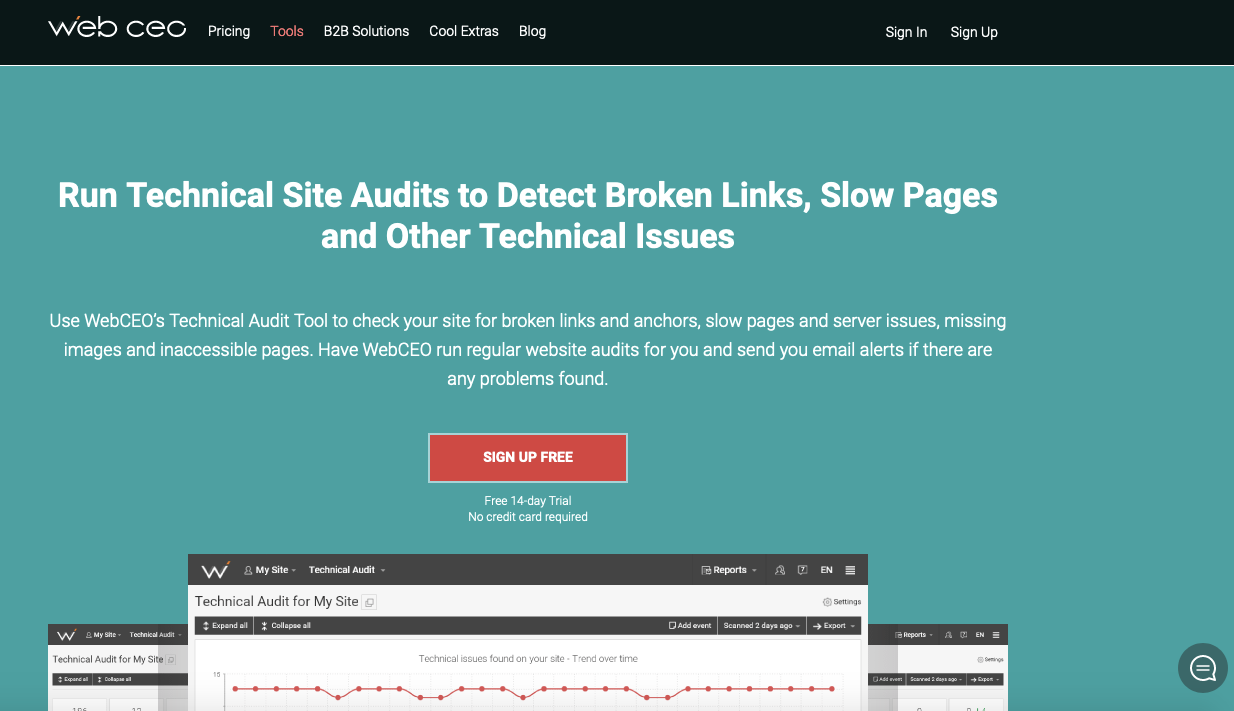Open Reports dropdown in large dashboard preview

(x=729, y=570)
